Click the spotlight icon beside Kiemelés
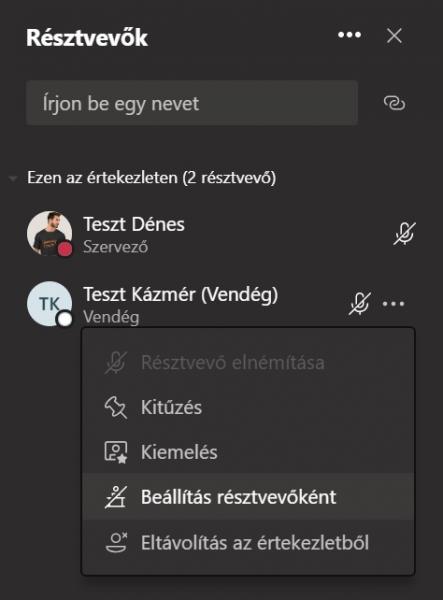443x600 pixels. (x=116, y=452)
